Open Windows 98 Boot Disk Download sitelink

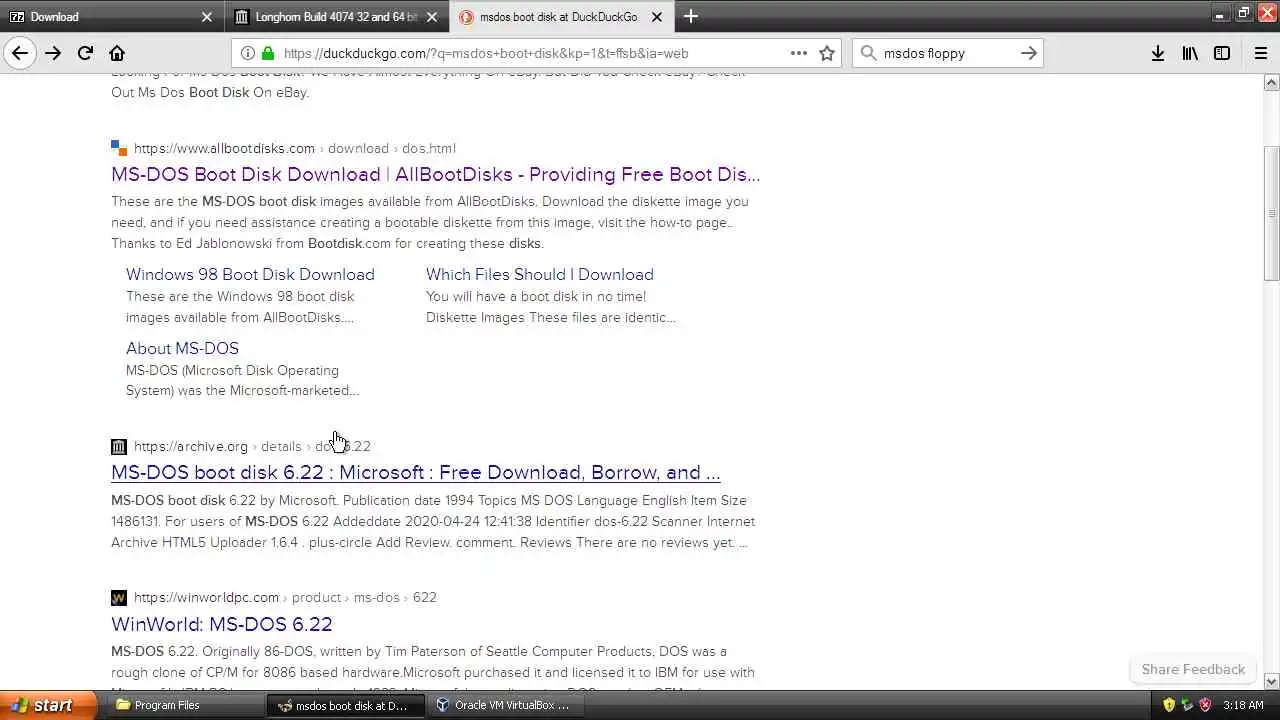pos(250,274)
